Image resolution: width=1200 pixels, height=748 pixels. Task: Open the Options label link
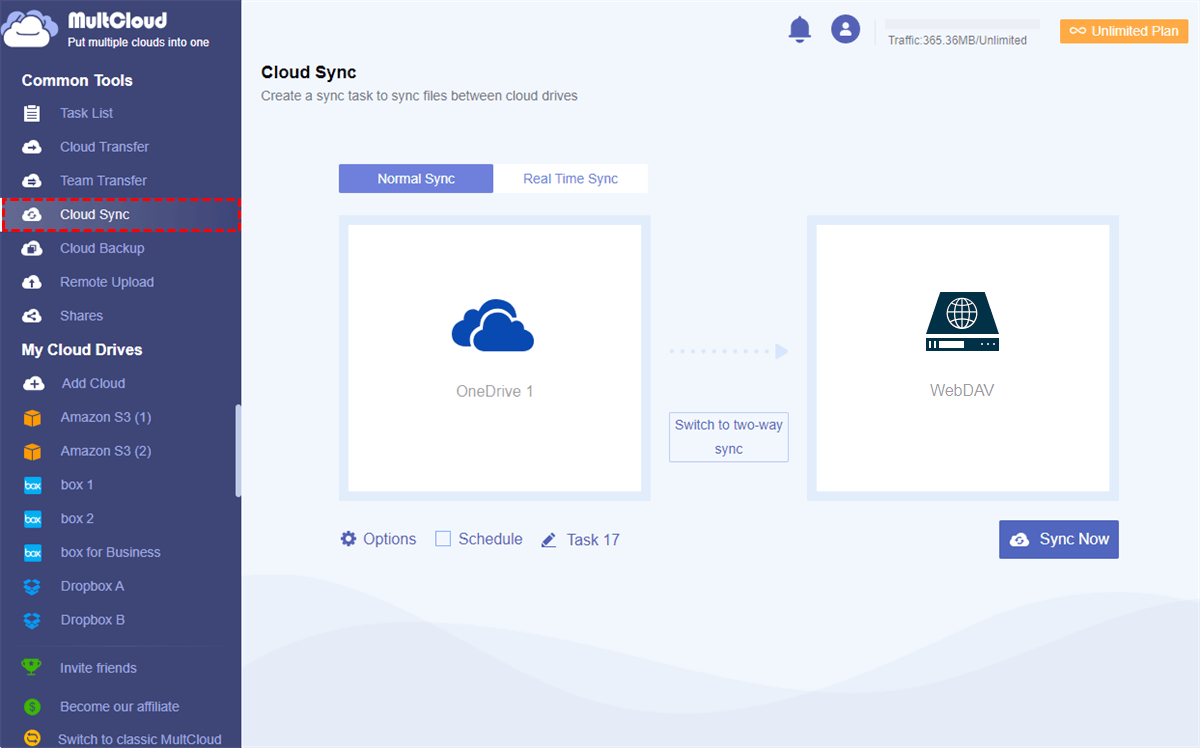(390, 539)
